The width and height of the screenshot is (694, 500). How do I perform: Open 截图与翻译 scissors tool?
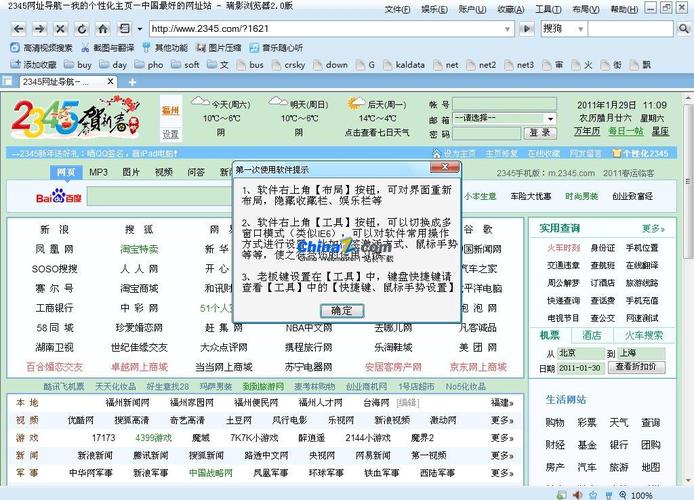tap(108, 48)
